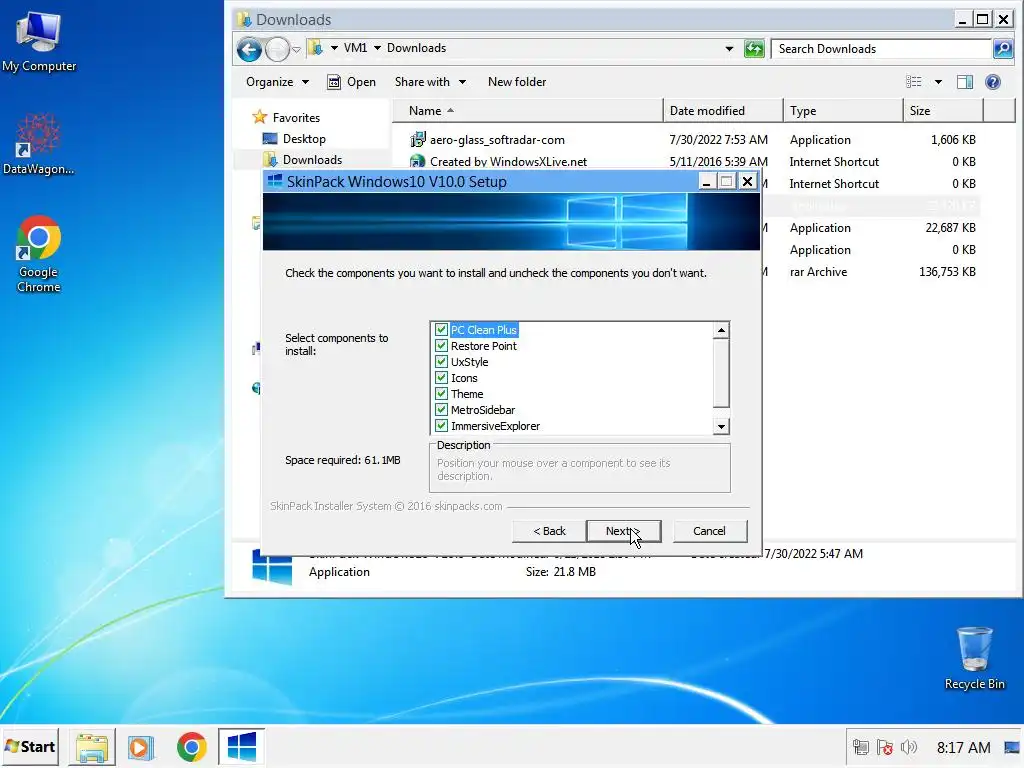Open the Start menu
Viewport: 1024px width, 768px height.
click(x=30, y=746)
